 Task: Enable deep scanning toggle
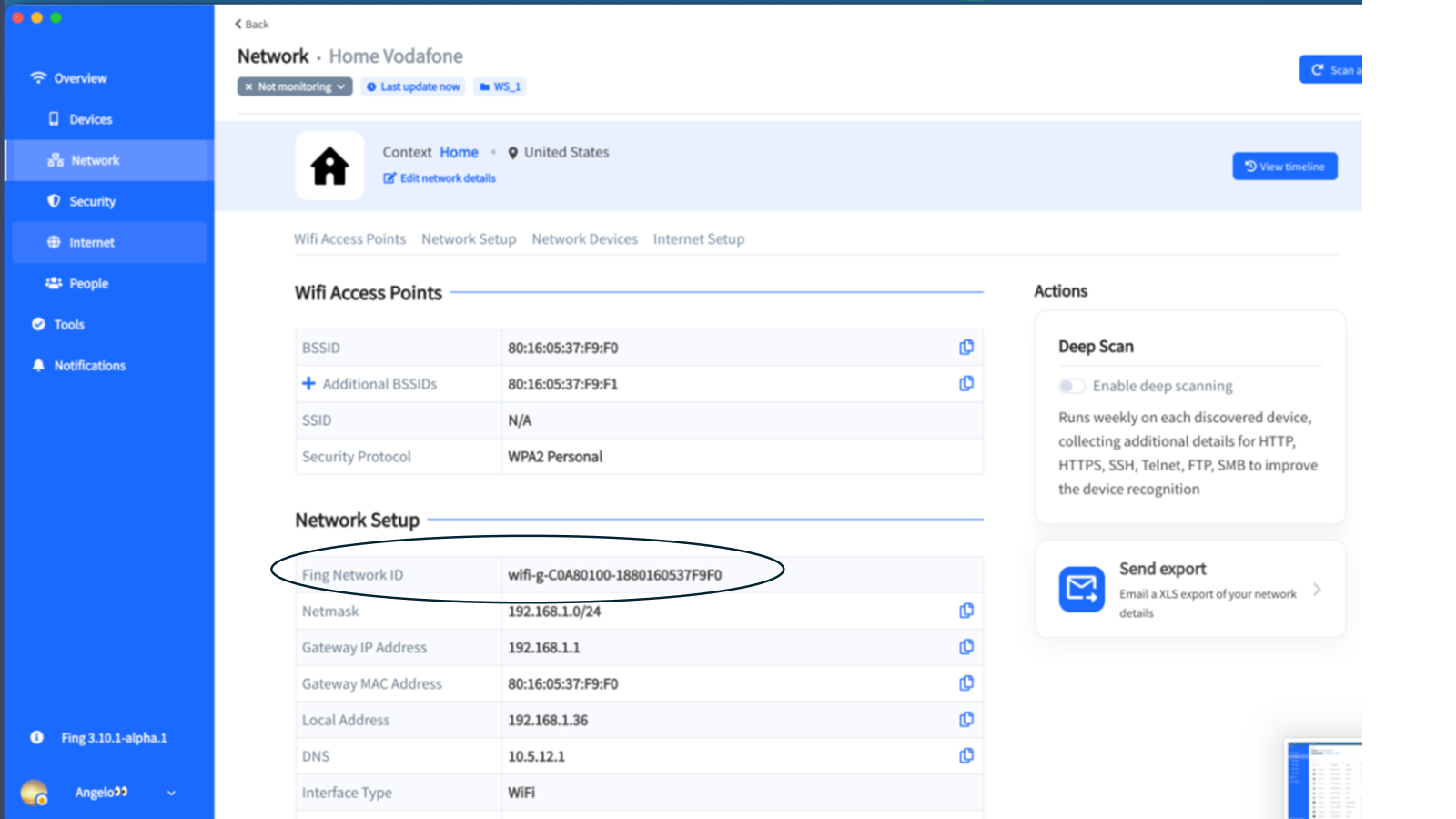(1072, 386)
